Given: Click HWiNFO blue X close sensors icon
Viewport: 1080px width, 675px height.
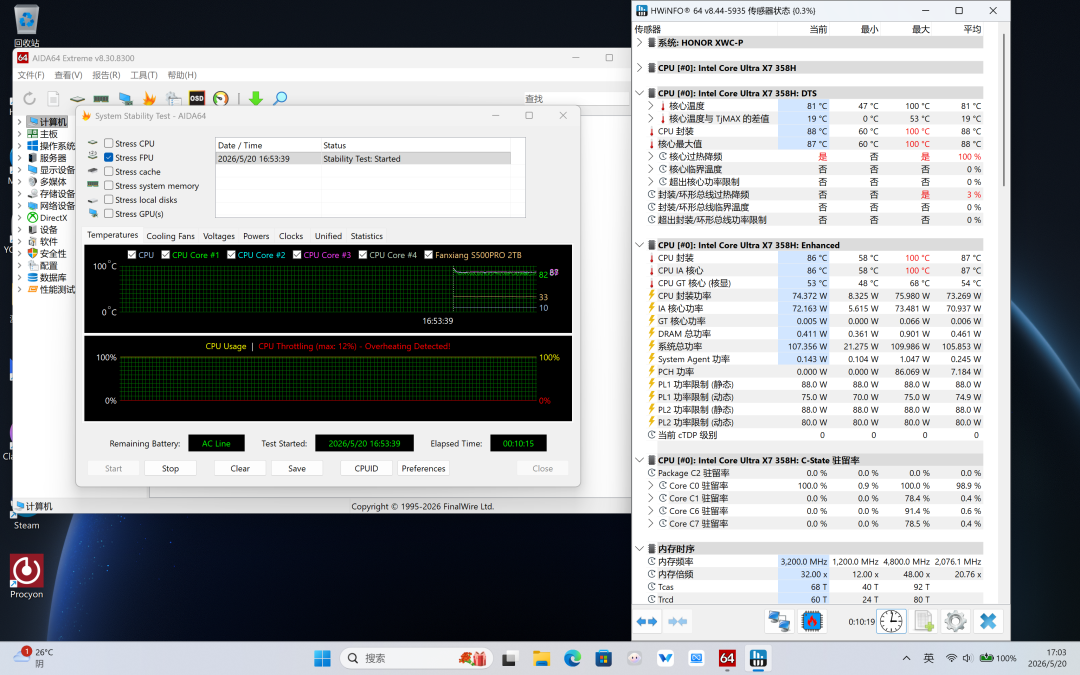Looking at the screenshot, I should [988, 621].
